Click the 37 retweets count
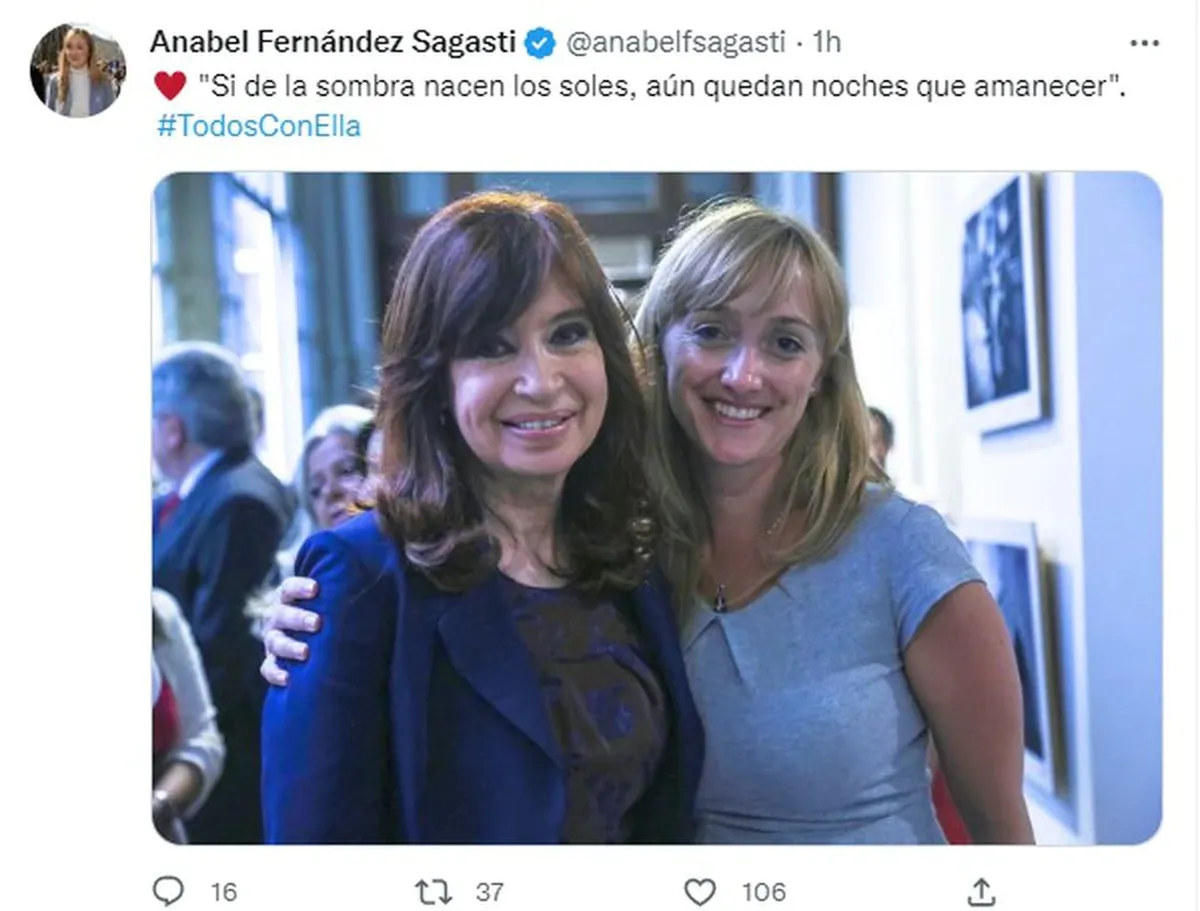The image size is (1200, 911). [490, 891]
